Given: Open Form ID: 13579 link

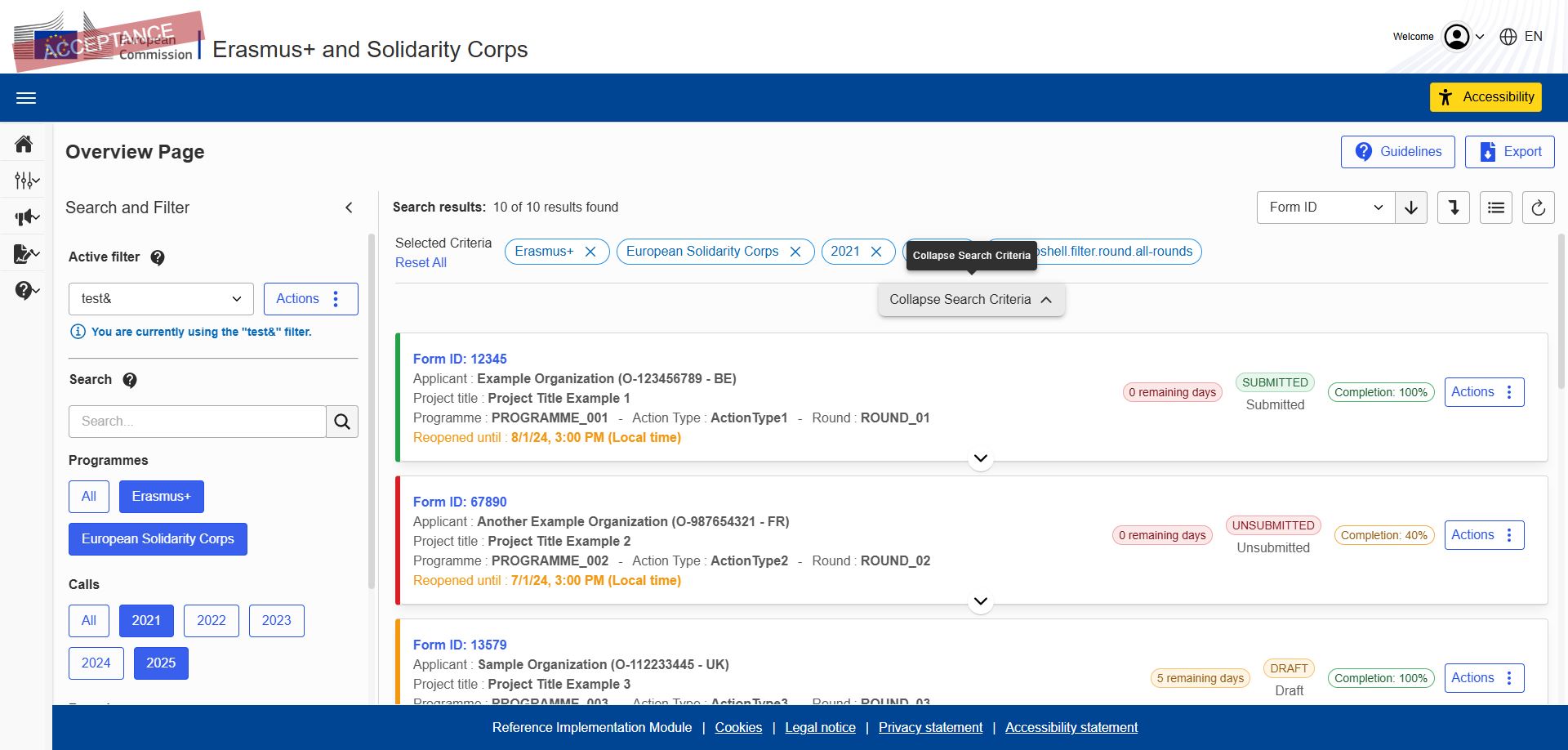Looking at the screenshot, I should (x=460, y=645).
